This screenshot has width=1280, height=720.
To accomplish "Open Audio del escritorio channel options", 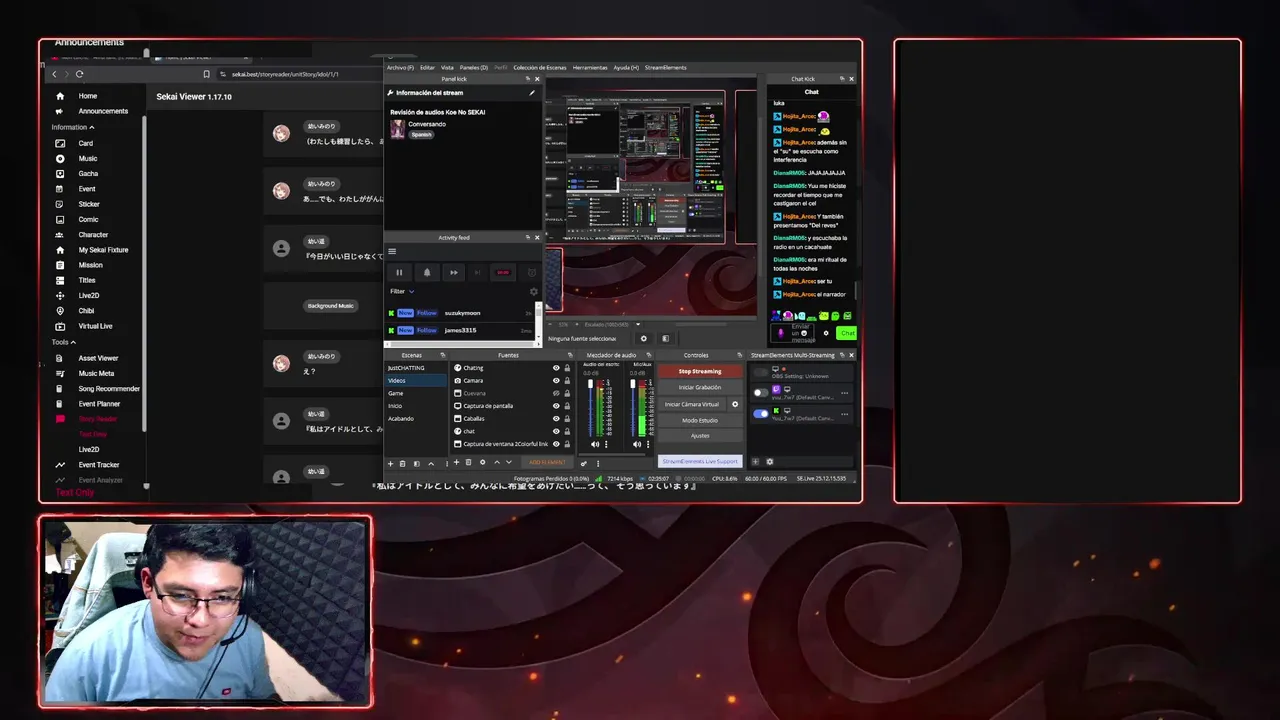I will (606, 444).
